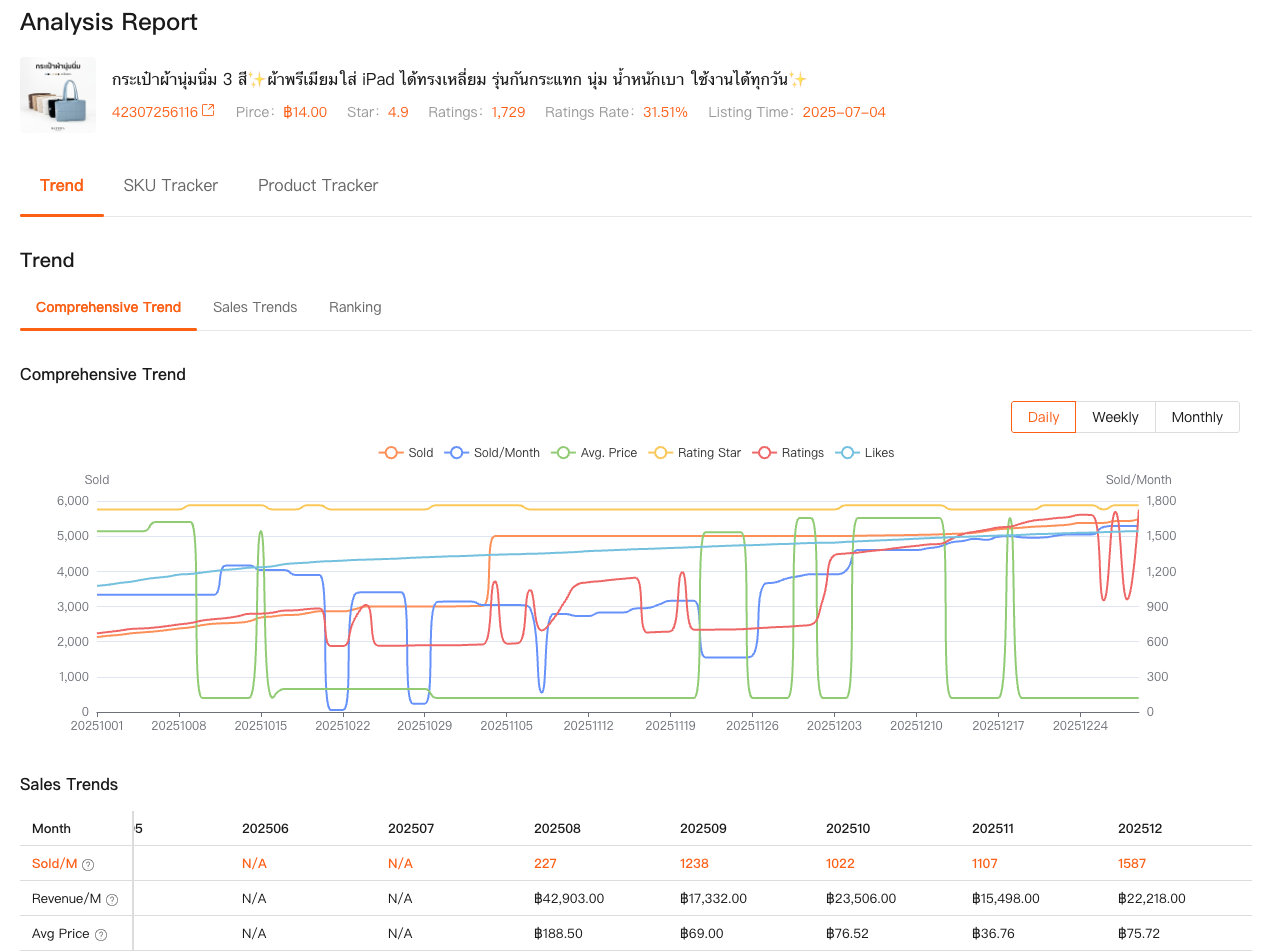Select the Daily chart interval
The width and height of the screenshot is (1267, 952).
[x=1043, y=417]
